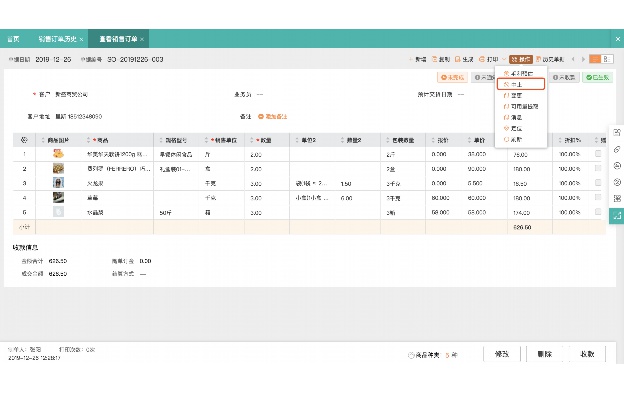Viewport: 624px width, 393px height.
Task: Click the 复制 copy toolbar button
Action: [x=441, y=59]
